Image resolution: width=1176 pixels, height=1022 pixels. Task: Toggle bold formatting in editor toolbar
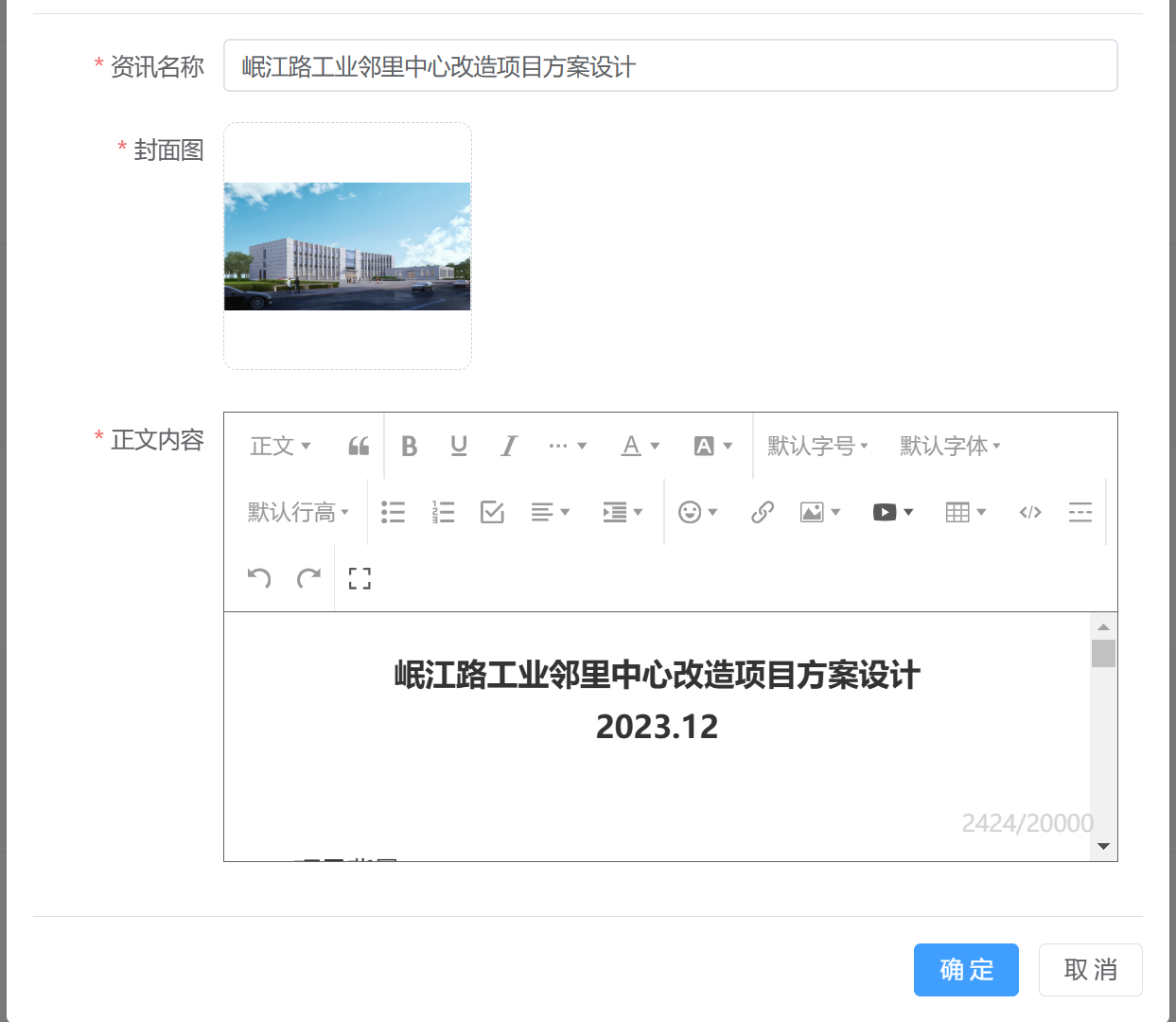point(409,446)
